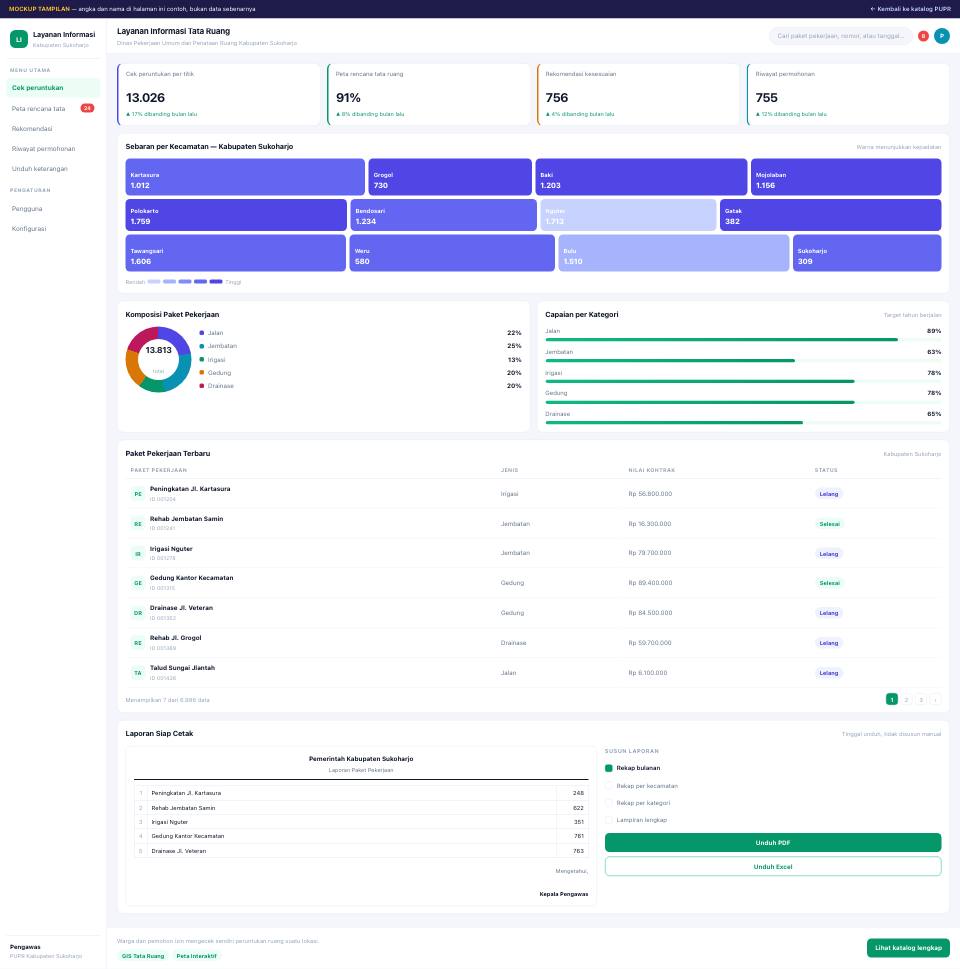Select the Grogol 730 heatmap tile

pos(450,177)
